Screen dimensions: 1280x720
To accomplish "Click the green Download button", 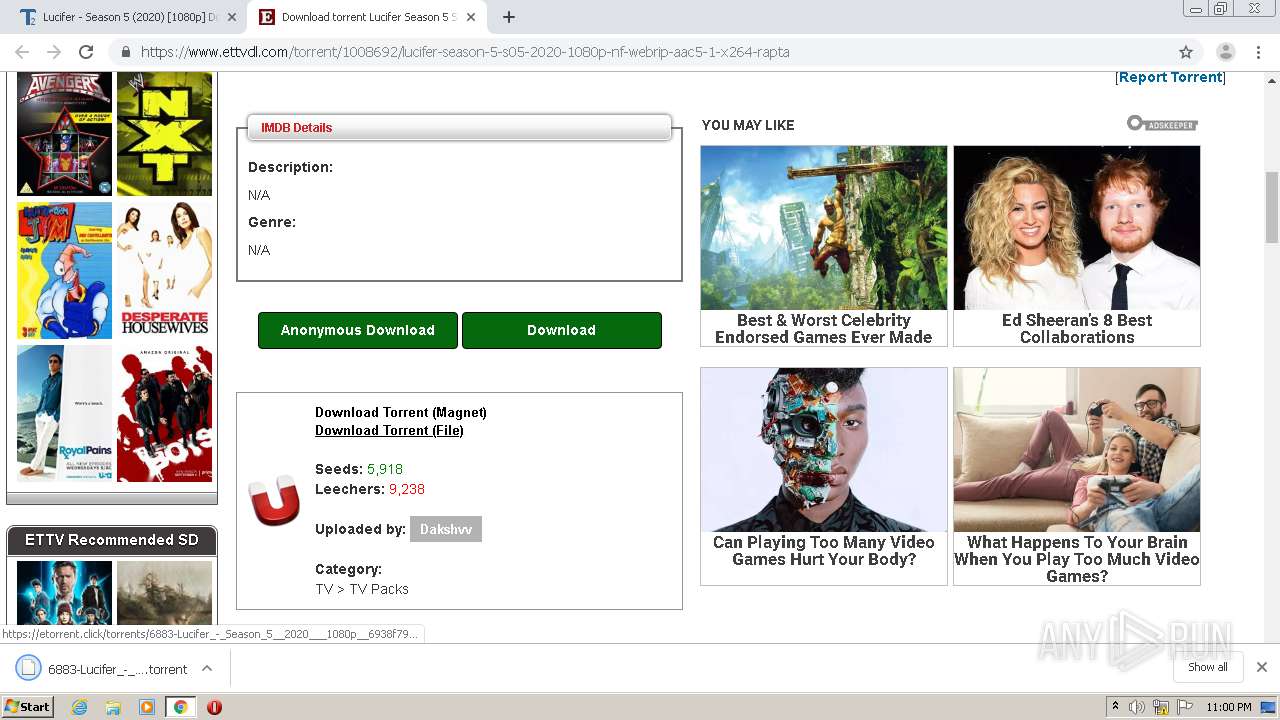I will point(561,330).
